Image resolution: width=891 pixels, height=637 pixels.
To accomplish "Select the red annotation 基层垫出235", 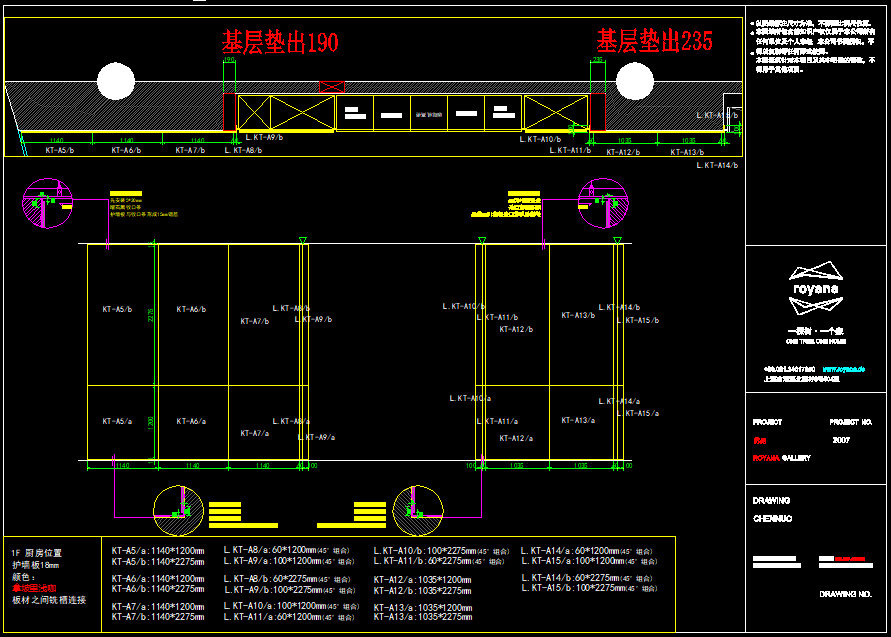I will 654,40.
